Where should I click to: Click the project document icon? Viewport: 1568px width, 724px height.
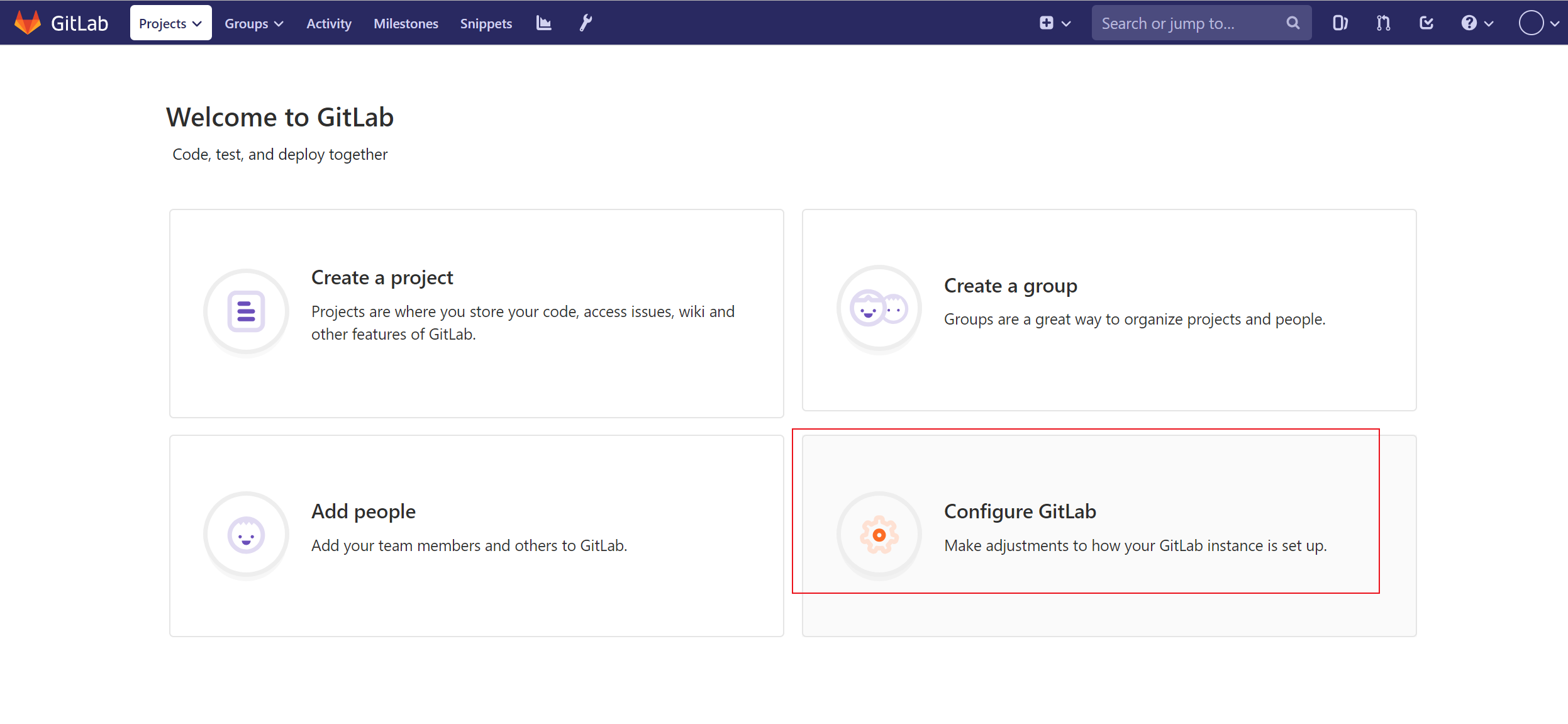coord(246,311)
